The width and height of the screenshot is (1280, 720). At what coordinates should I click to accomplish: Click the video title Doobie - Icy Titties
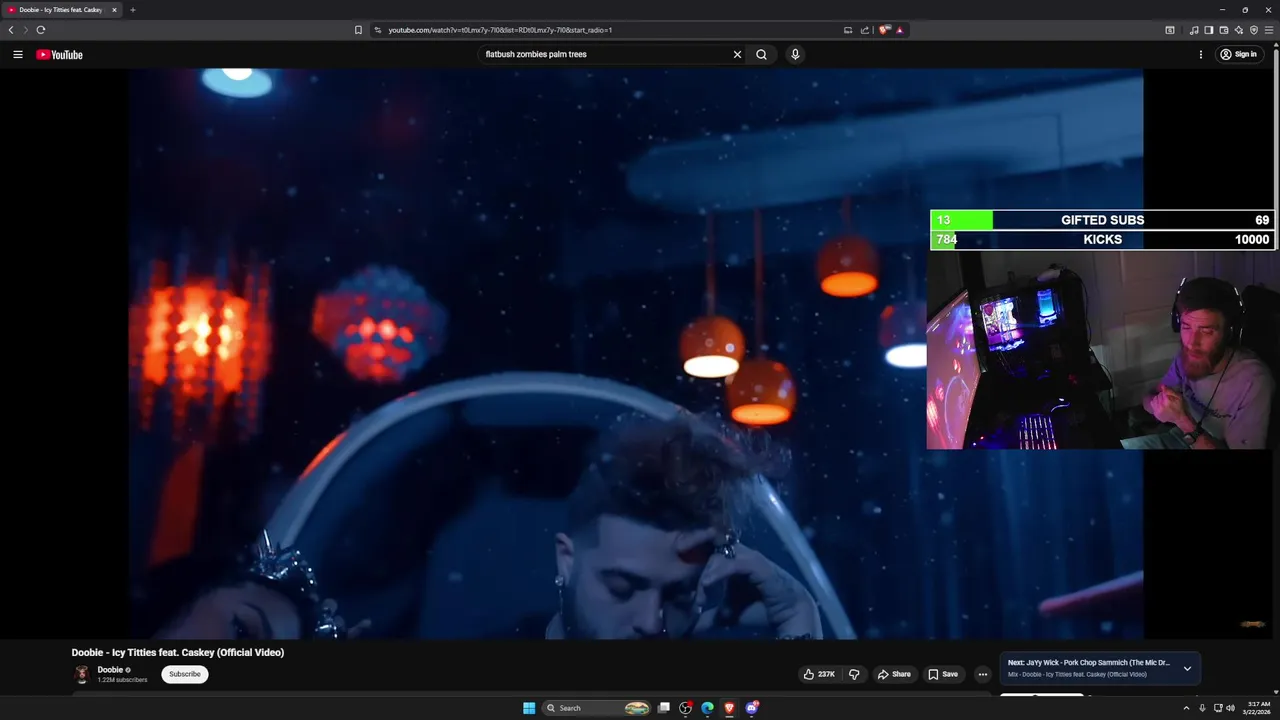pyautogui.click(x=178, y=652)
